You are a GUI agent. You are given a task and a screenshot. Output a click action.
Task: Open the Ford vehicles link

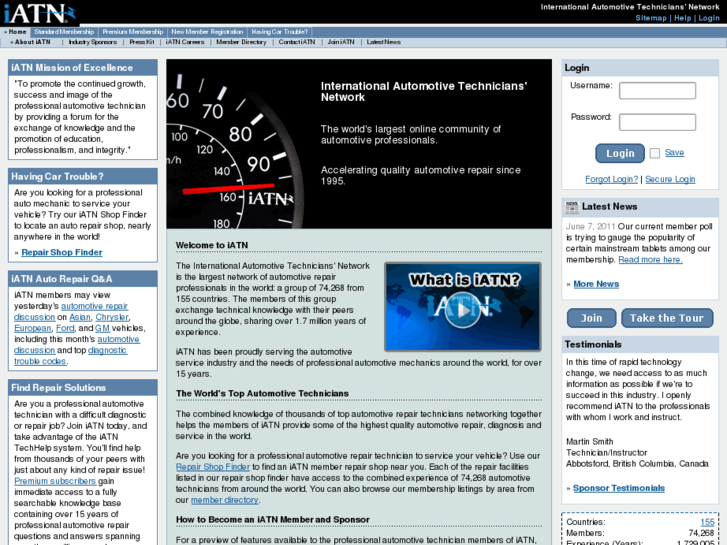click(65, 328)
